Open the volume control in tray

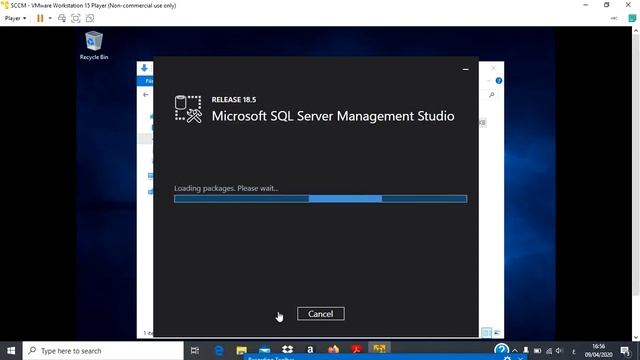coord(559,351)
